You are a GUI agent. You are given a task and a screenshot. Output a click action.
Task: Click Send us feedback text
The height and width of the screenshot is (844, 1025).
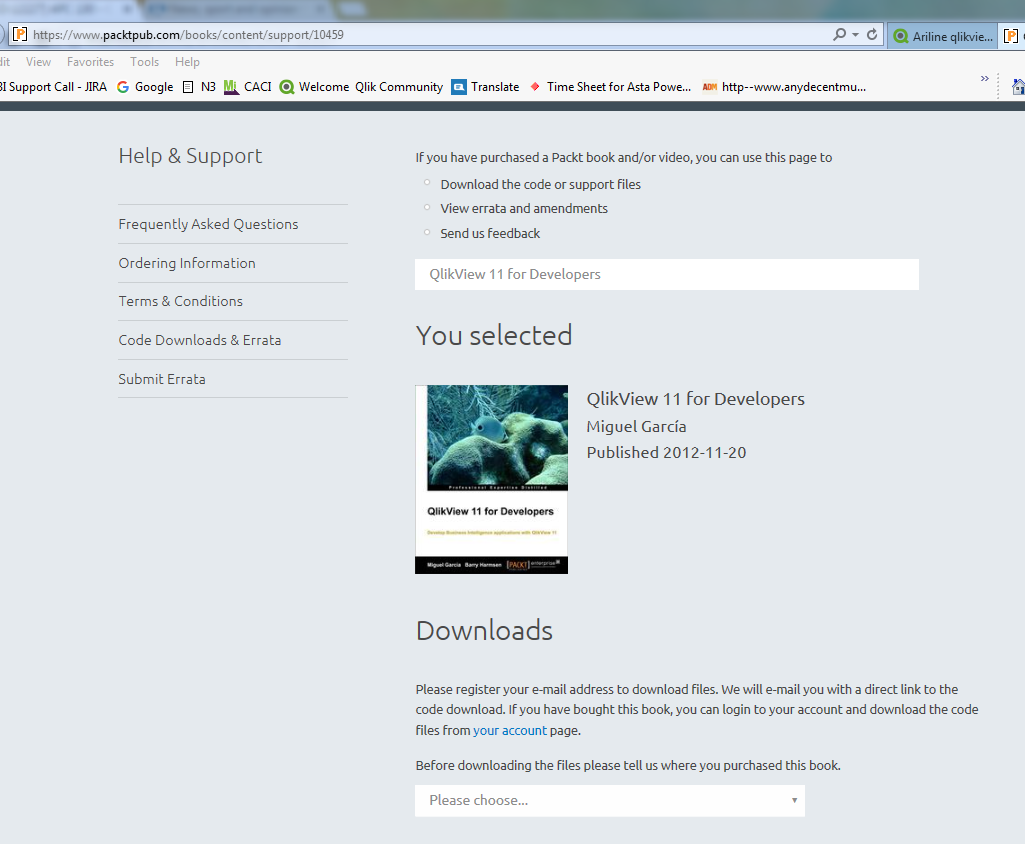490,233
